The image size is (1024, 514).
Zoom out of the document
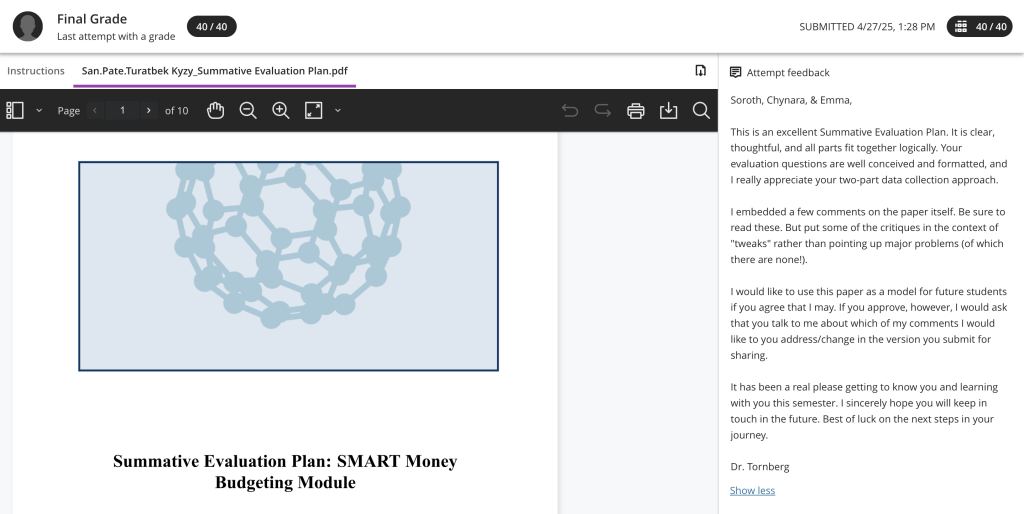coord(248,110)
